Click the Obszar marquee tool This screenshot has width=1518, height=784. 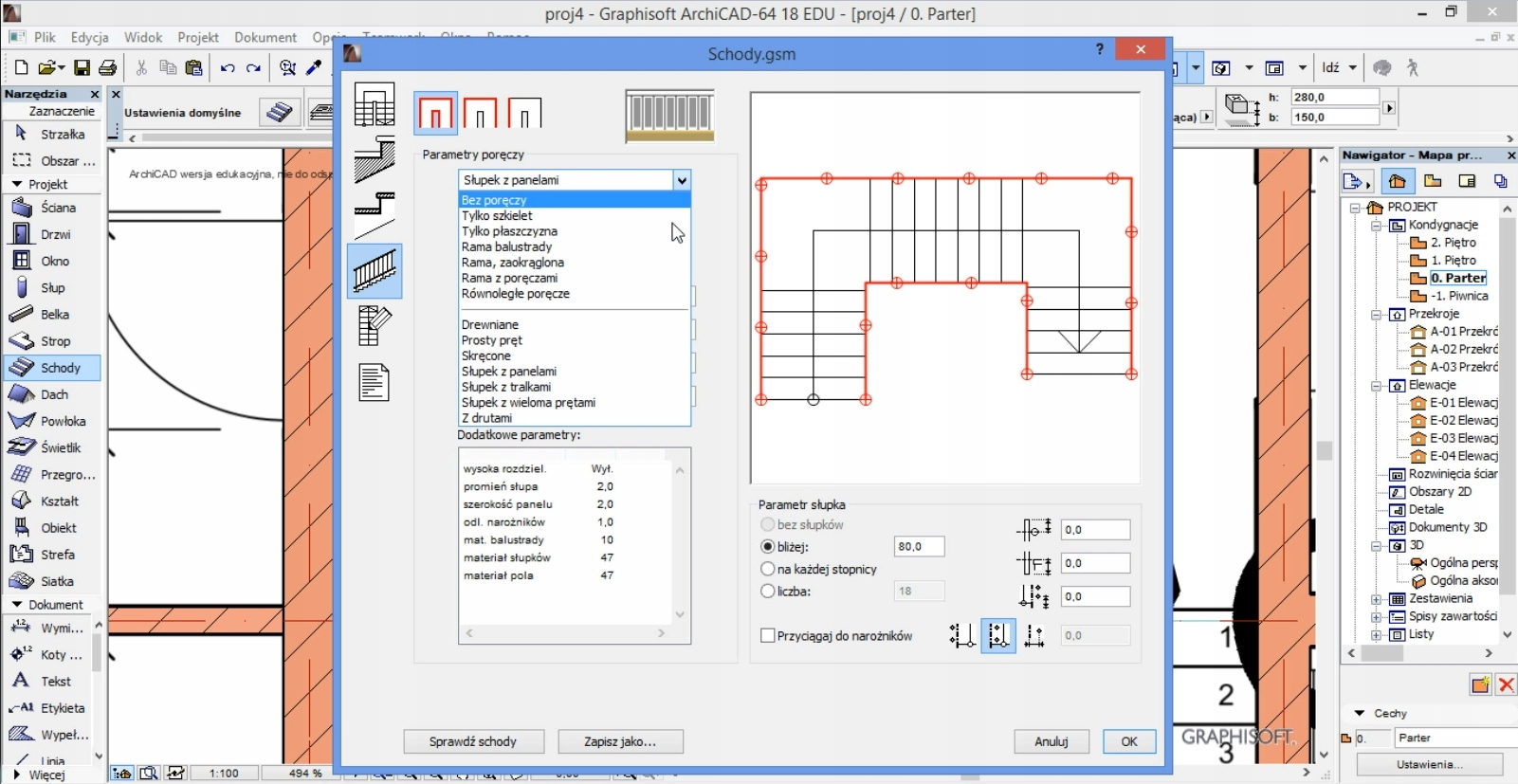tap(52, 160)
